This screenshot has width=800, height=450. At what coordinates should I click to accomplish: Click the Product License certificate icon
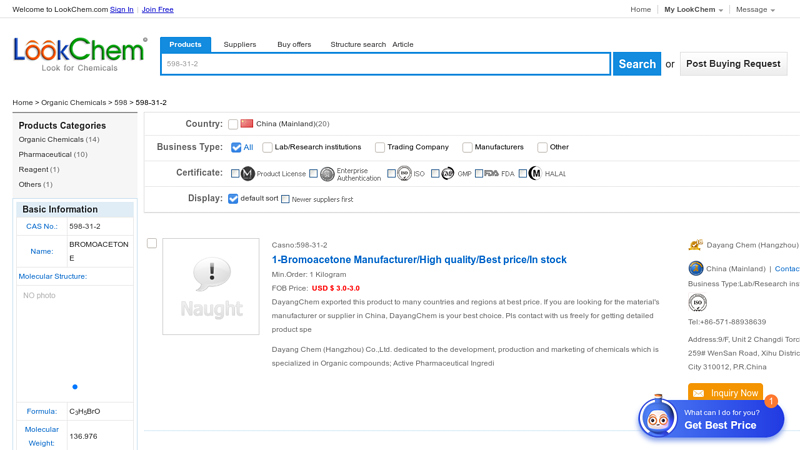[x=248, y=174]
